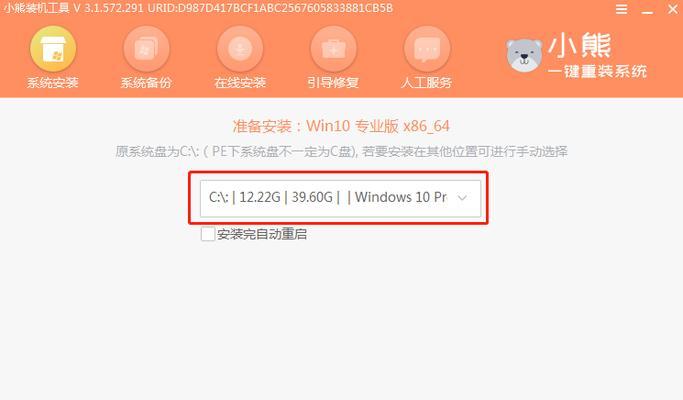Close the 小熊装机工具 window

[673, 9]
